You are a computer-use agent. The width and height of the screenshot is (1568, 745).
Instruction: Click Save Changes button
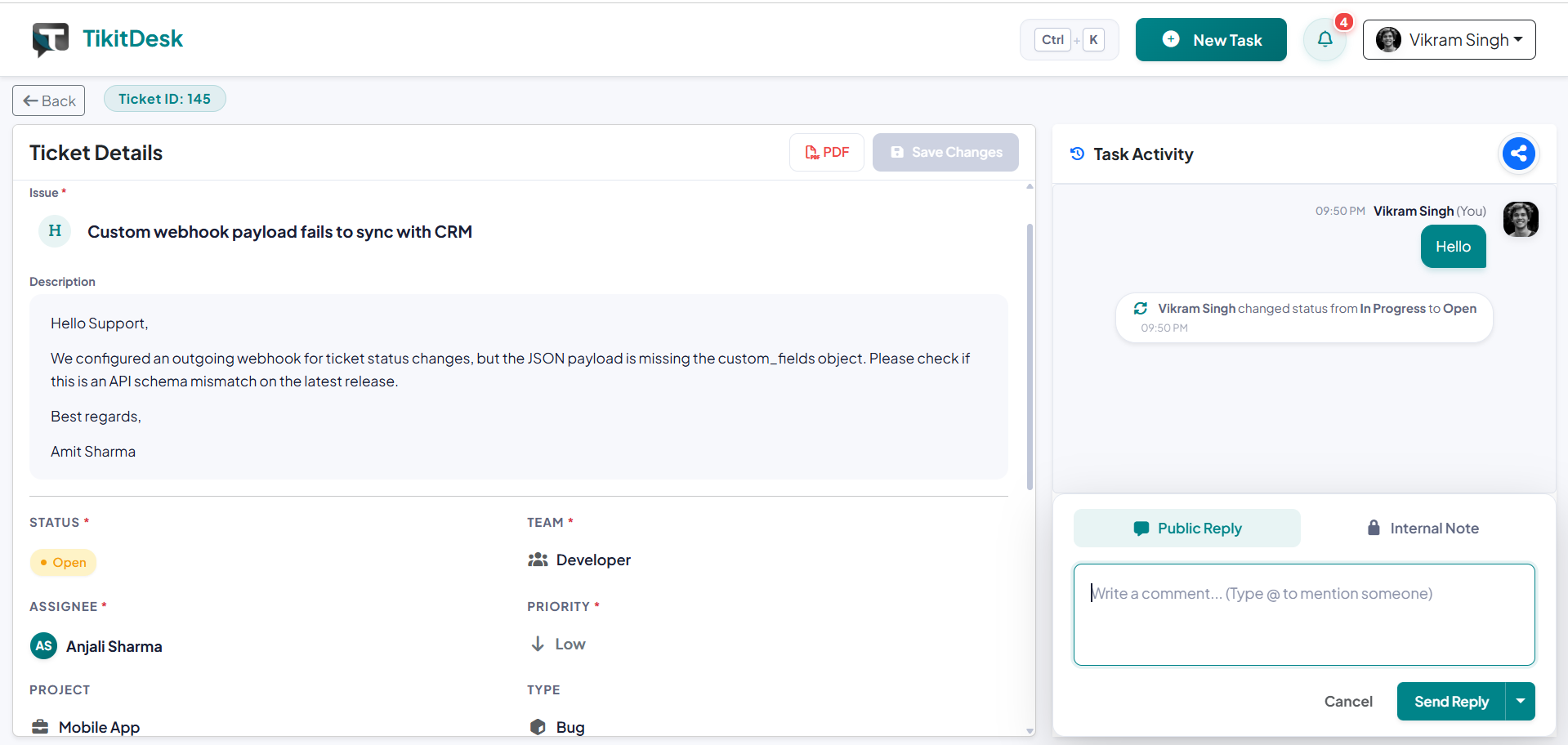pos(945,152)
